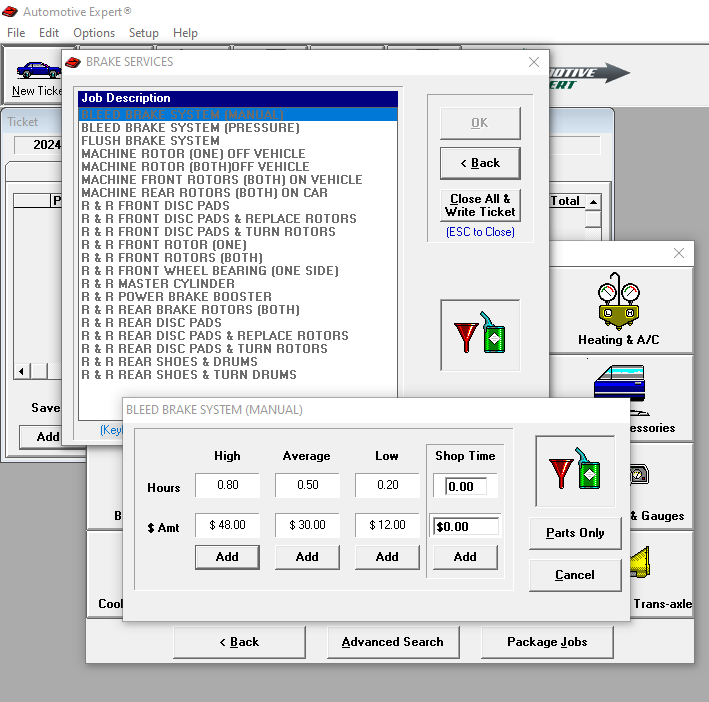Add the Low estimate amount
This screenshot has width=709, height=702.
[x=387, y=557]
